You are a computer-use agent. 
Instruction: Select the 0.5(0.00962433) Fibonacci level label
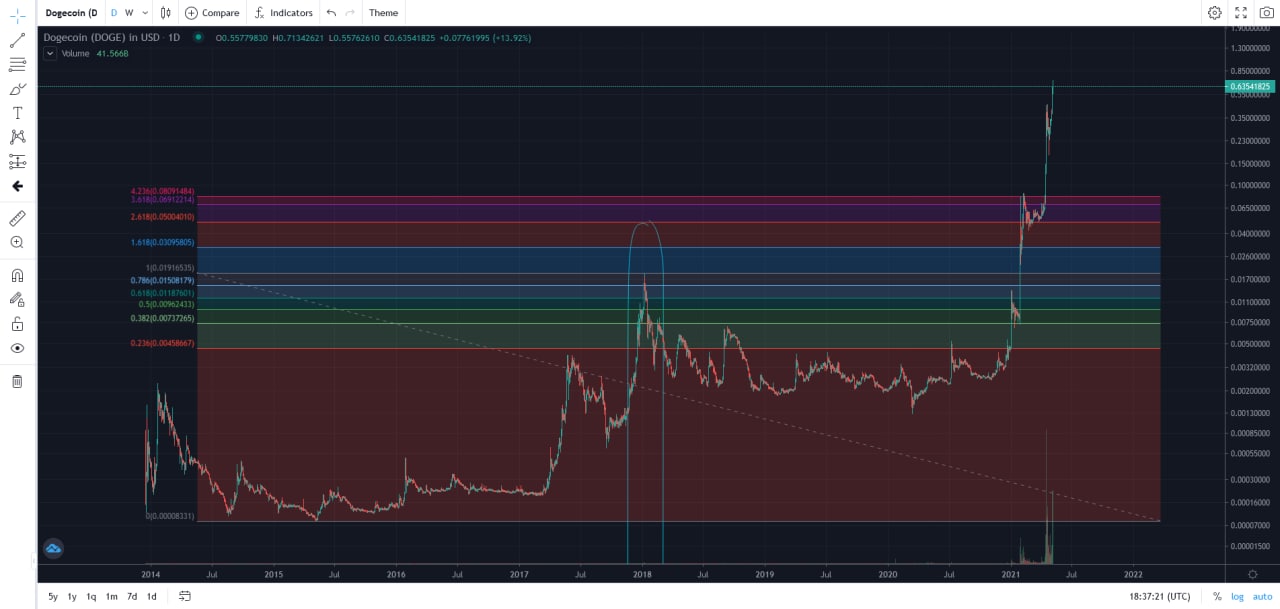(166, 304)
